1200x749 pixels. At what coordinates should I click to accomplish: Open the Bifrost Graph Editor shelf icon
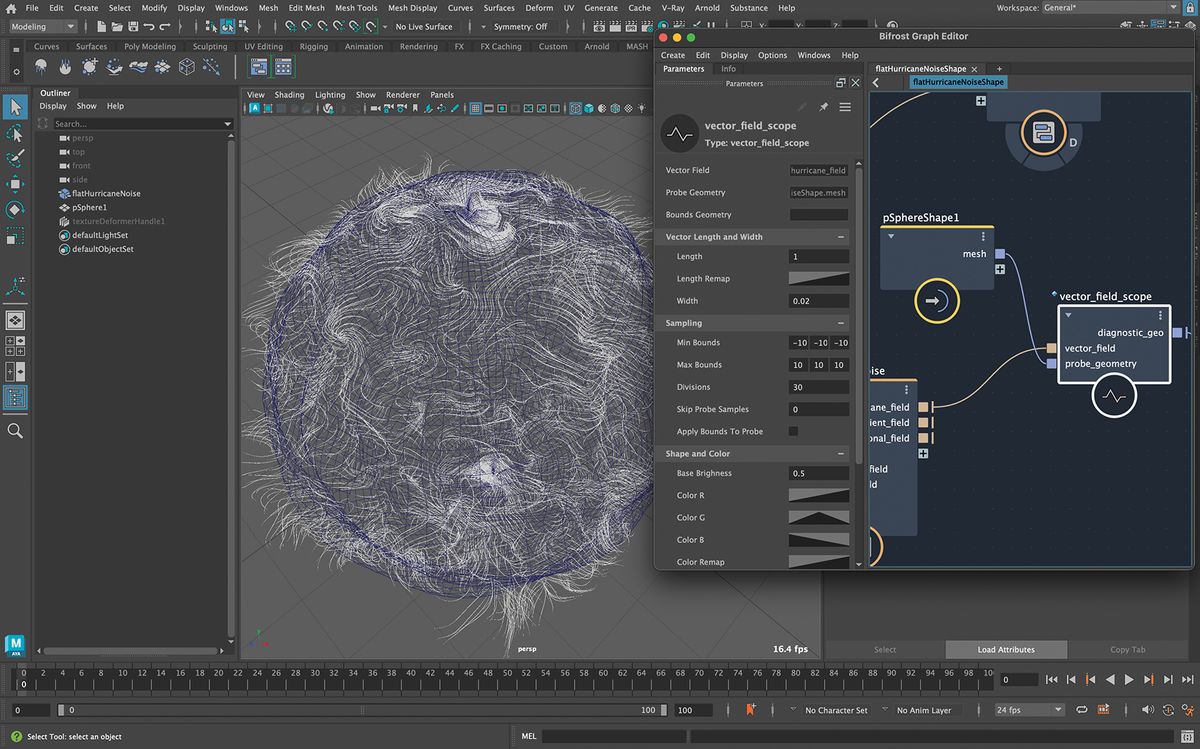point(258,66)
